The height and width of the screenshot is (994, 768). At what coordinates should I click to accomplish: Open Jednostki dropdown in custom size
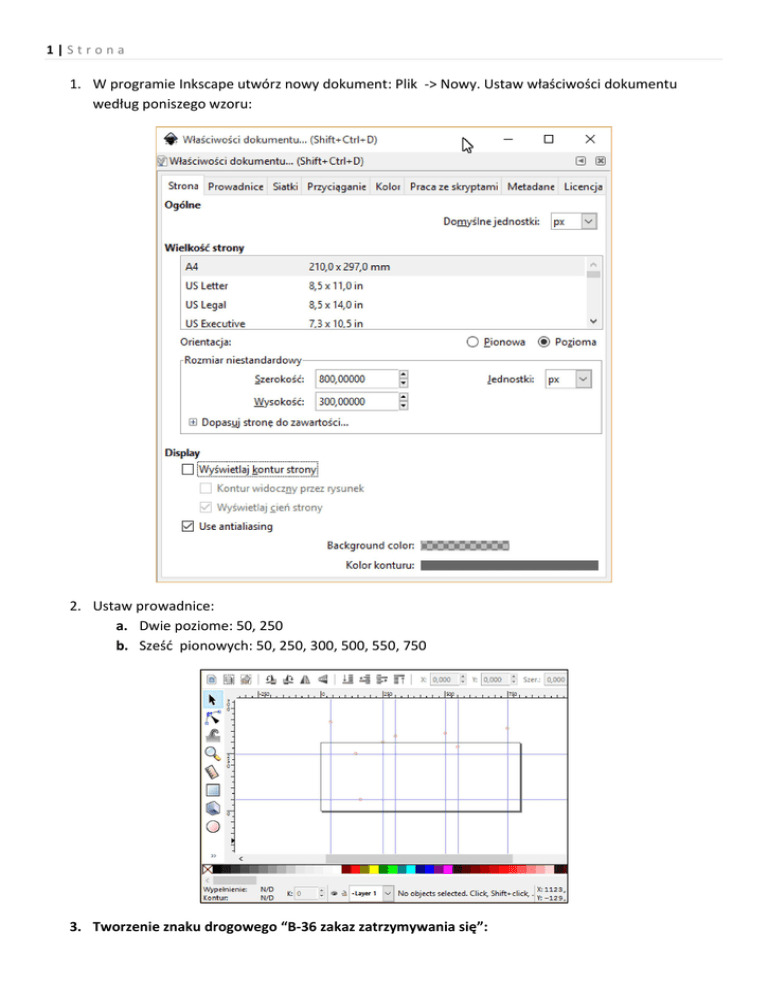coord(569,379)
